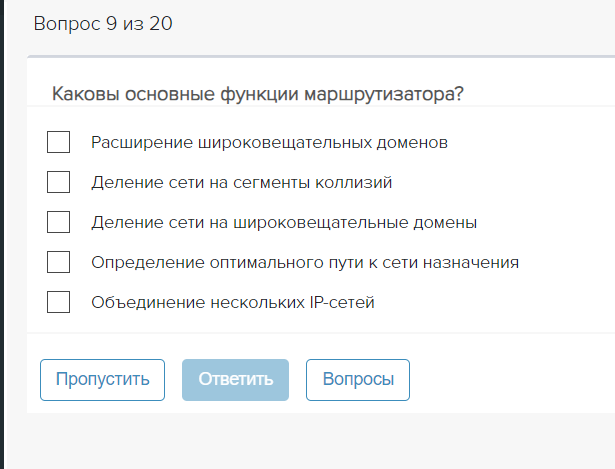
Task: Click answer text Определение оптимального пути к сети назначения
Action: 304,262
